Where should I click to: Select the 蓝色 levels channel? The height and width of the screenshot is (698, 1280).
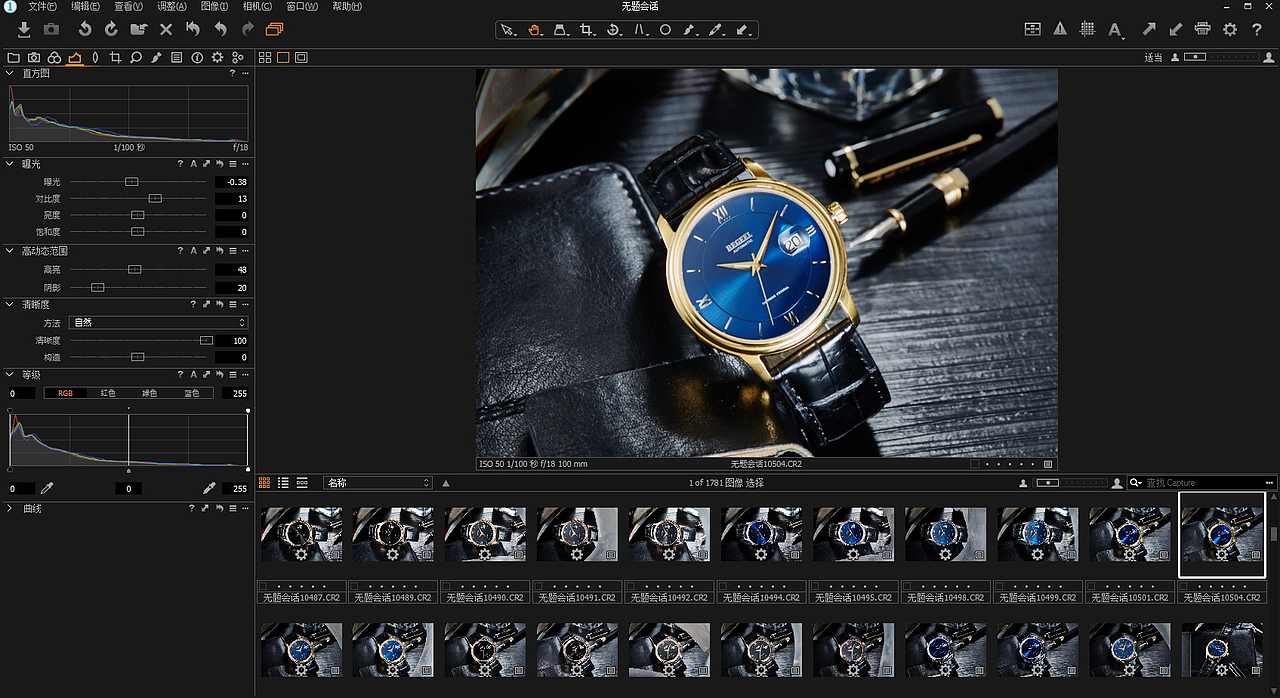coord(192,393)
